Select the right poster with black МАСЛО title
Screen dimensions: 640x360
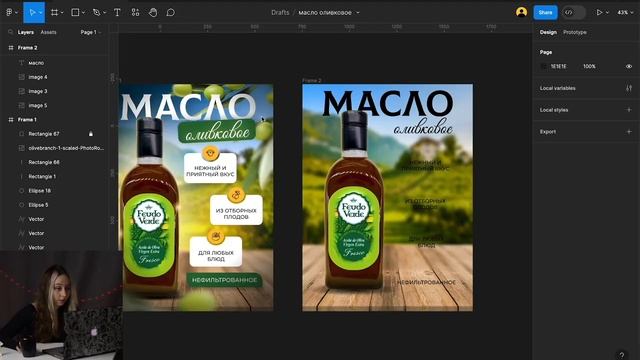(x=387, y=198)
